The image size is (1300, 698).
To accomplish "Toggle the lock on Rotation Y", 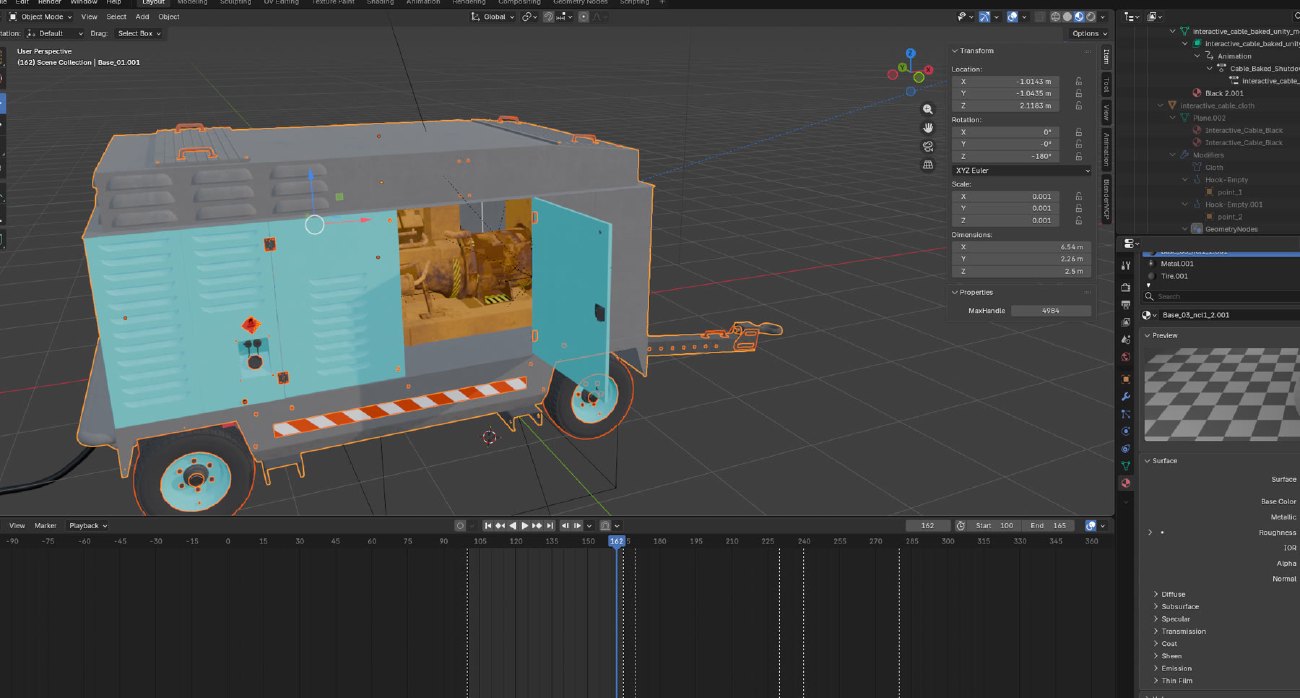I will point(1079,144).
